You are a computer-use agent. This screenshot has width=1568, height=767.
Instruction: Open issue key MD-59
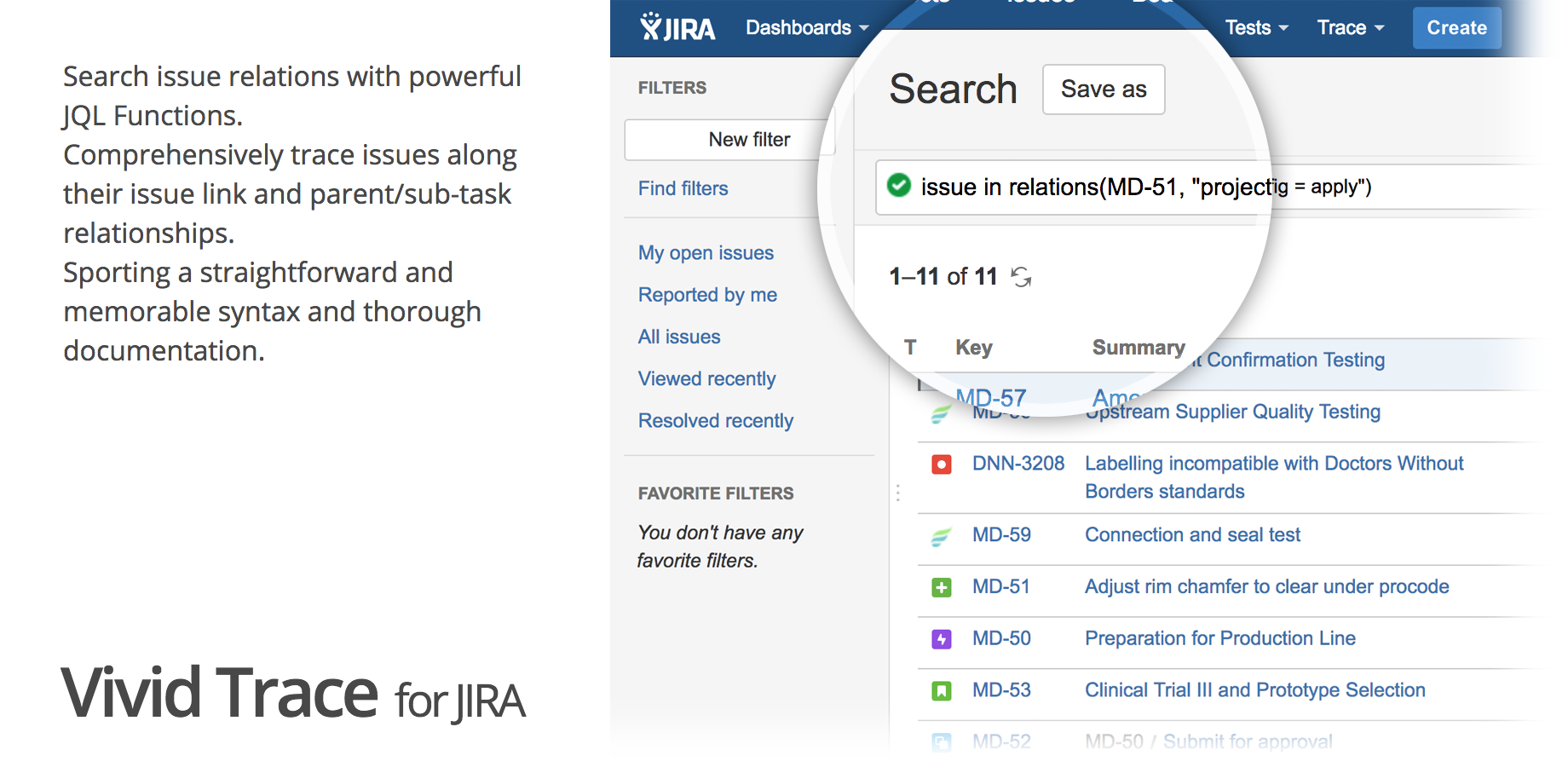click(1001, 535)
